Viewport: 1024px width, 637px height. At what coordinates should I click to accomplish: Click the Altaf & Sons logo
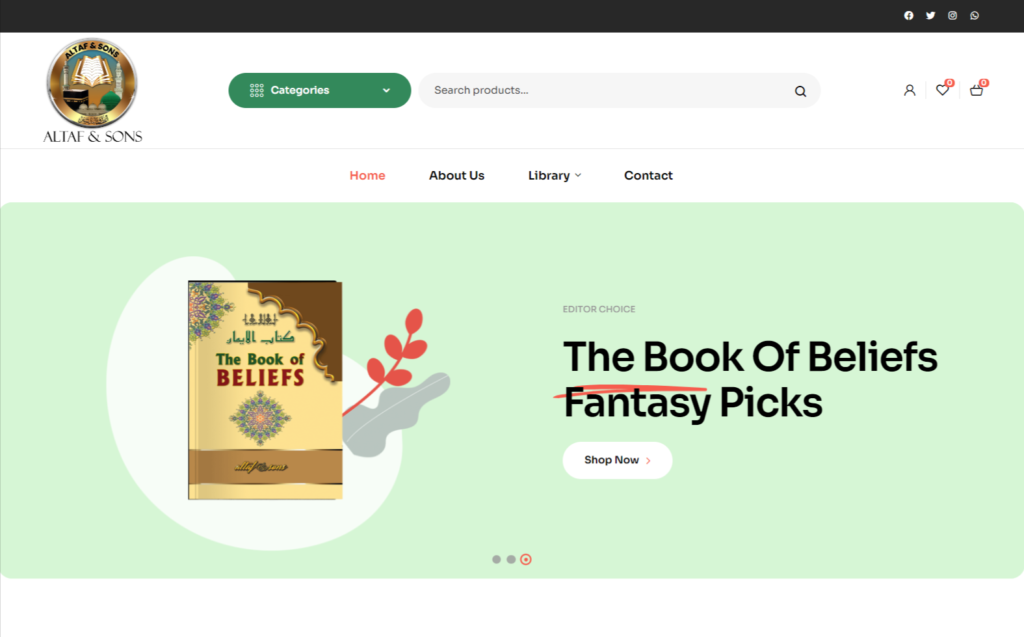click(92, 91)
